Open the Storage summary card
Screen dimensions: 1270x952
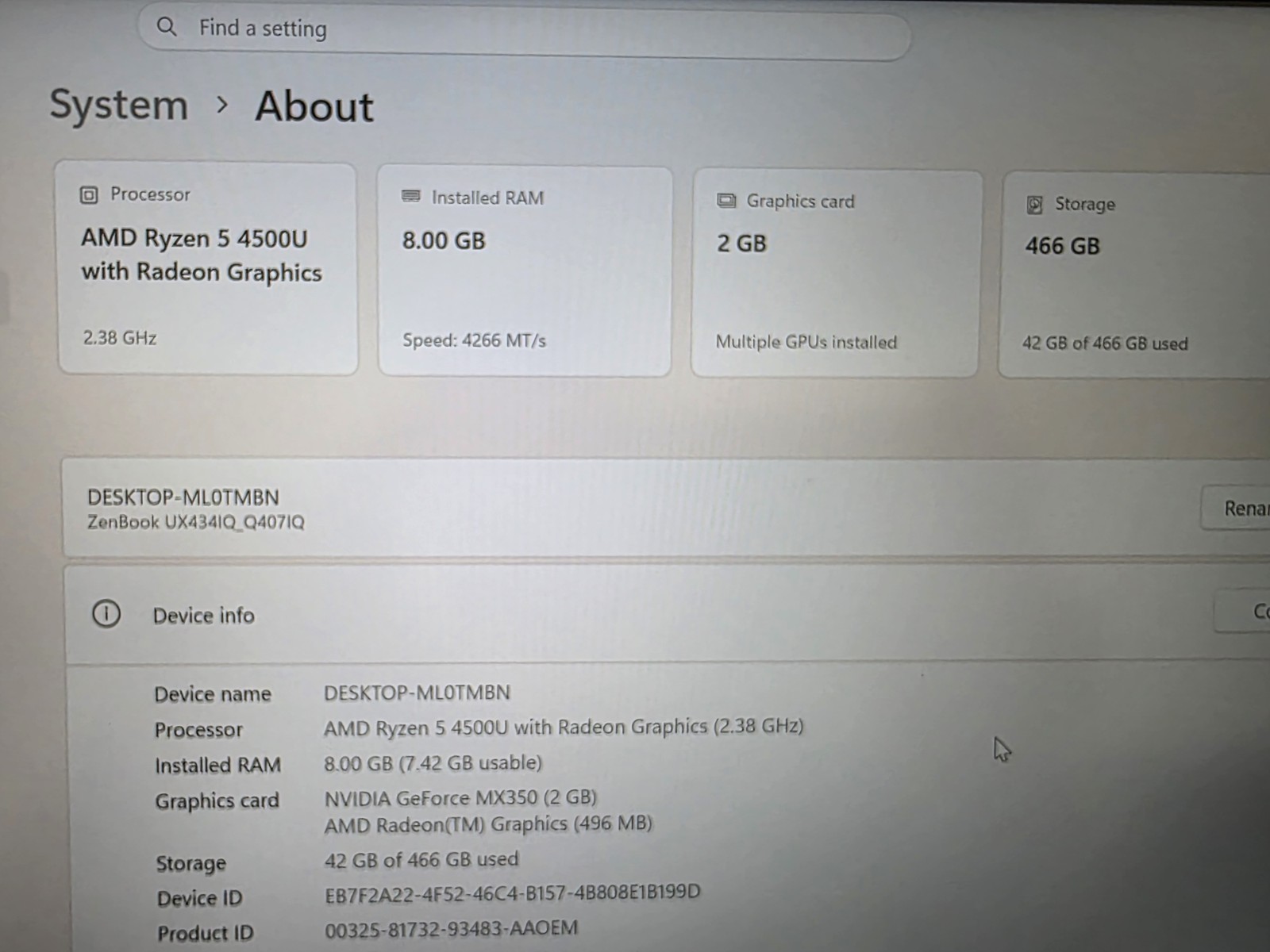[1135, 274]
